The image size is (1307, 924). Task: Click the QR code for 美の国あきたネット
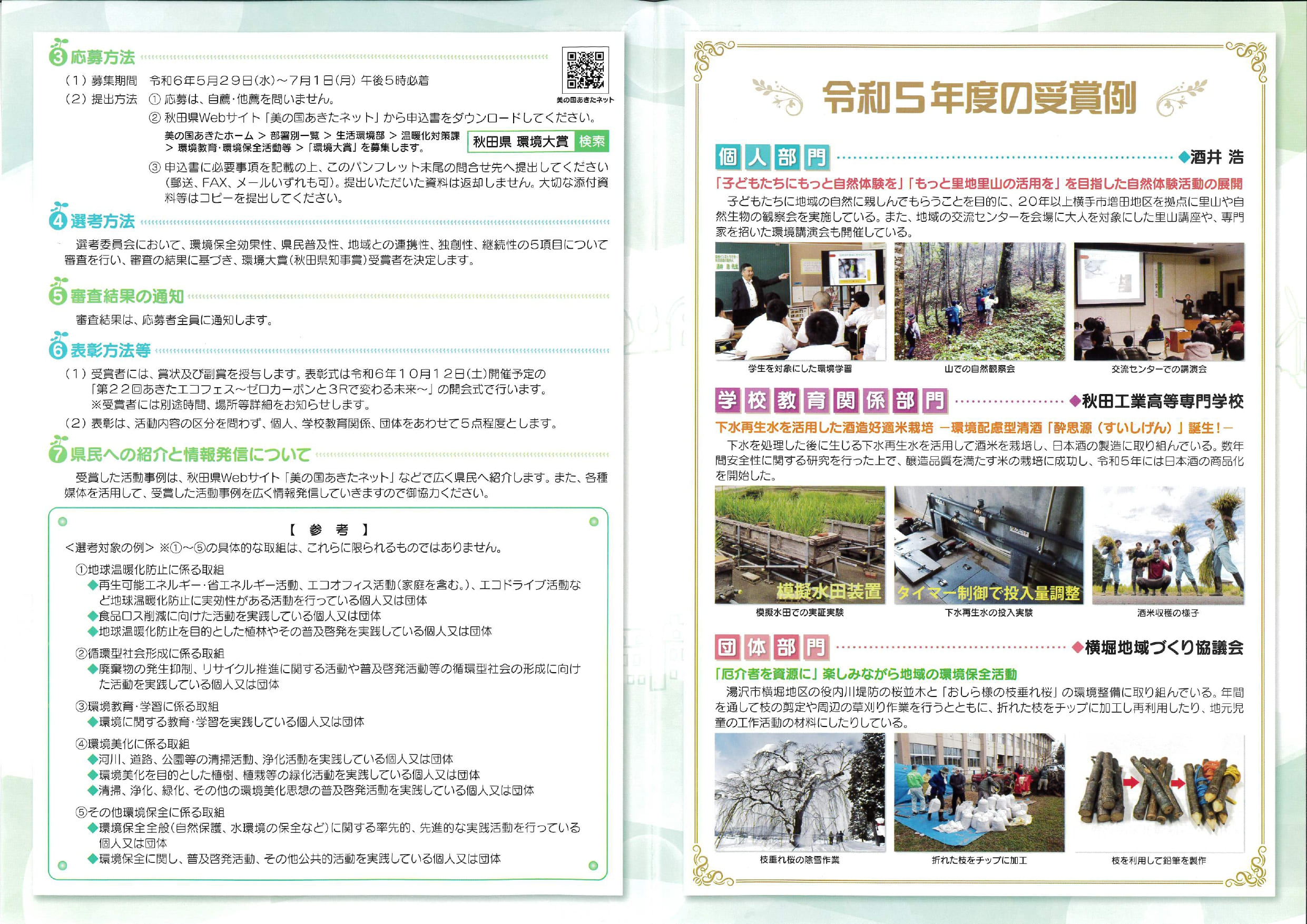point(585,71)
